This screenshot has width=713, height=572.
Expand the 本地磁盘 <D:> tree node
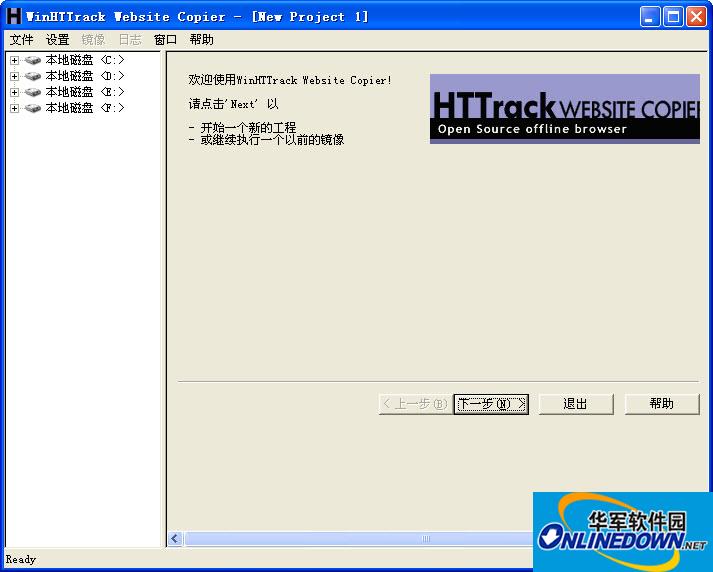[x=15, y=76]
